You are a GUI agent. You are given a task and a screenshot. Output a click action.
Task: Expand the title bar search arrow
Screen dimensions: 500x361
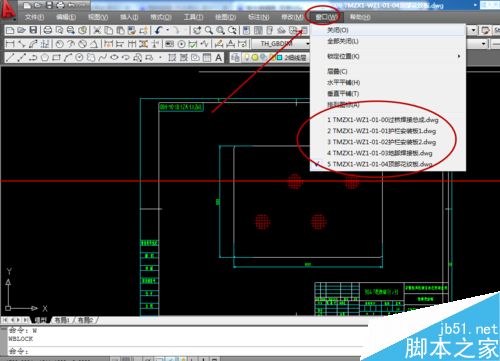475,5
